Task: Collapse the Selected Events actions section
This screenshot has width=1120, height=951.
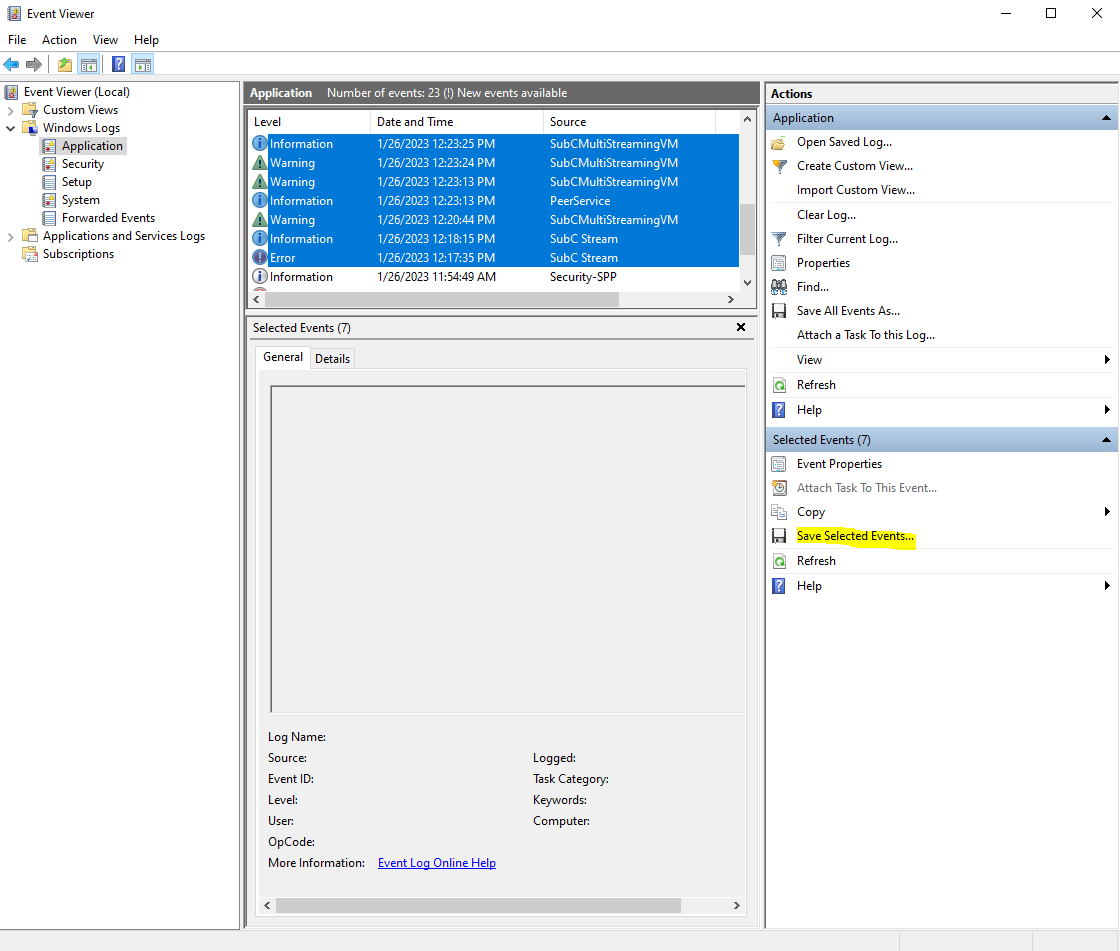Action: point(1106,440)
